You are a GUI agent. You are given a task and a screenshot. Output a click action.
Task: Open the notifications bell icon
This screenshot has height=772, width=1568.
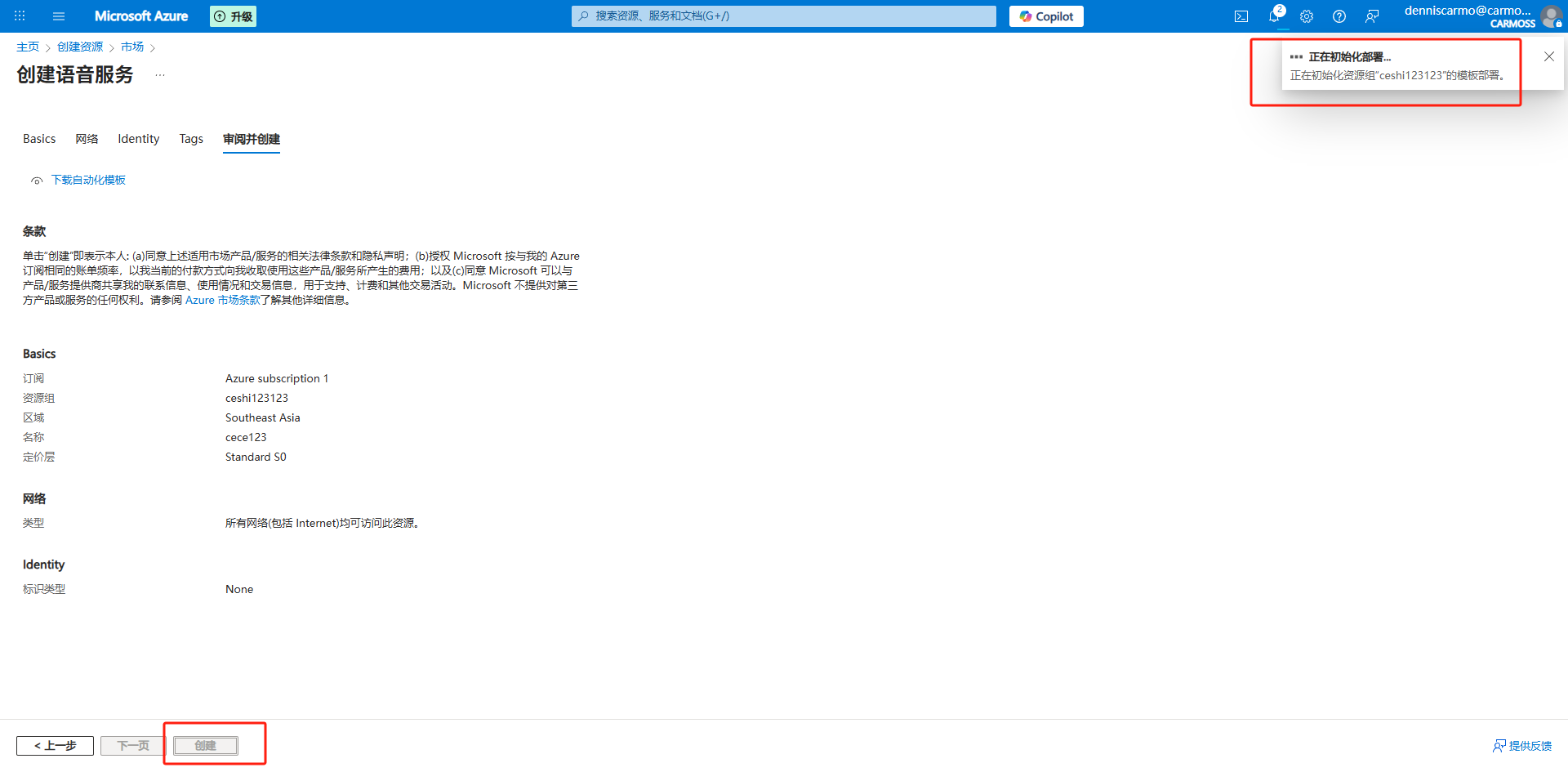coord(1274,16)
